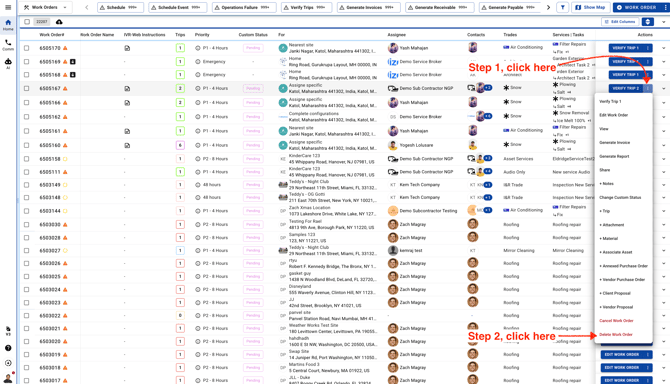Image resolution: width=670 pixels, height=384 pixels.
Task: Check the box for work order 6503022
Action: pos(26,316)
